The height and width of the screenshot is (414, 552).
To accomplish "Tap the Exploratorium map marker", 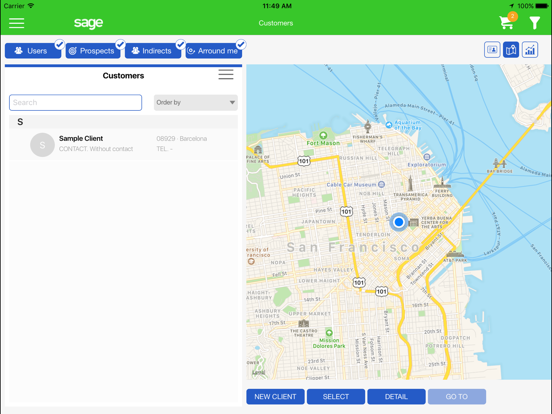I will pos(427,157).
